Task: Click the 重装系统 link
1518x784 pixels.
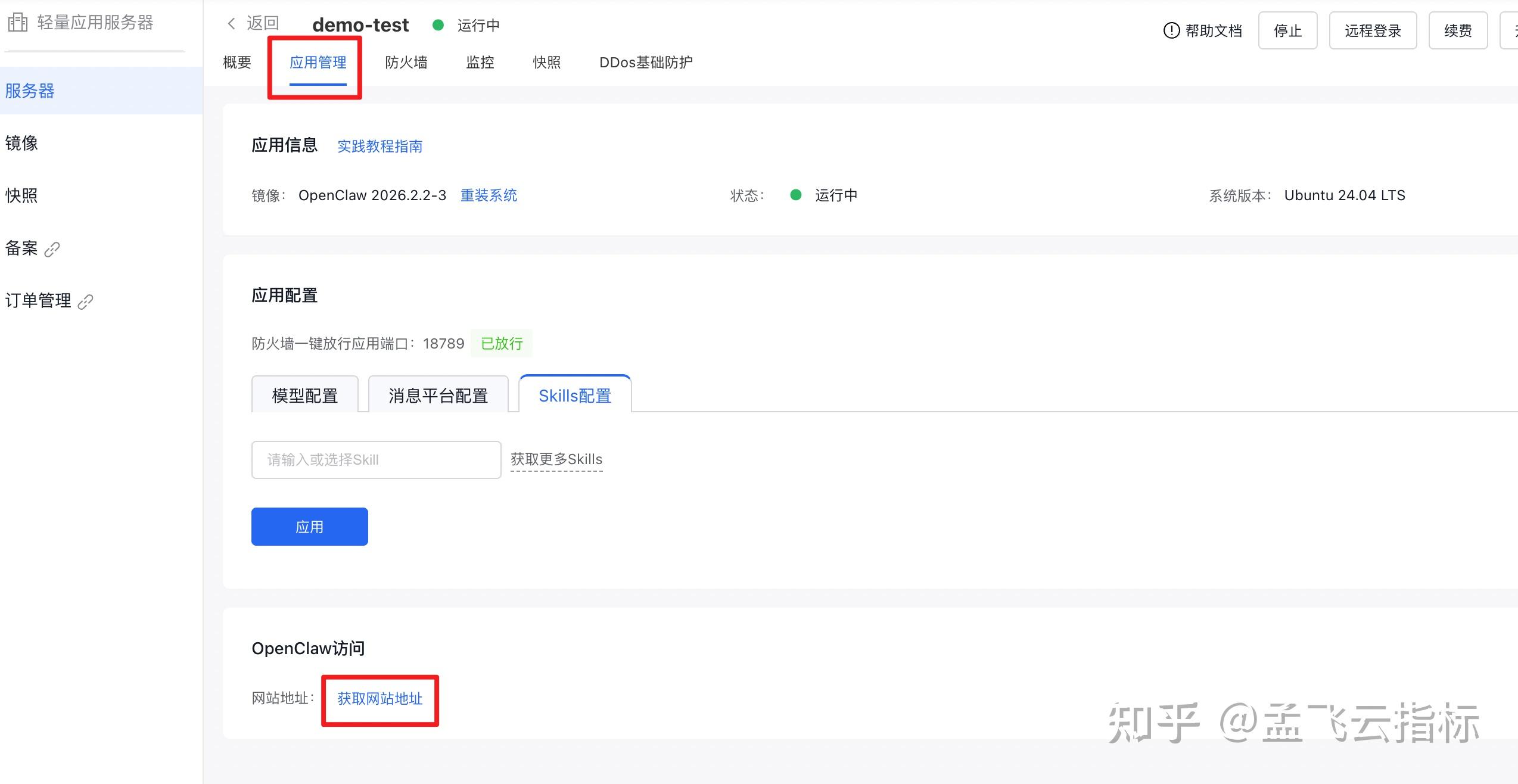Action: (x=489, y=195)
